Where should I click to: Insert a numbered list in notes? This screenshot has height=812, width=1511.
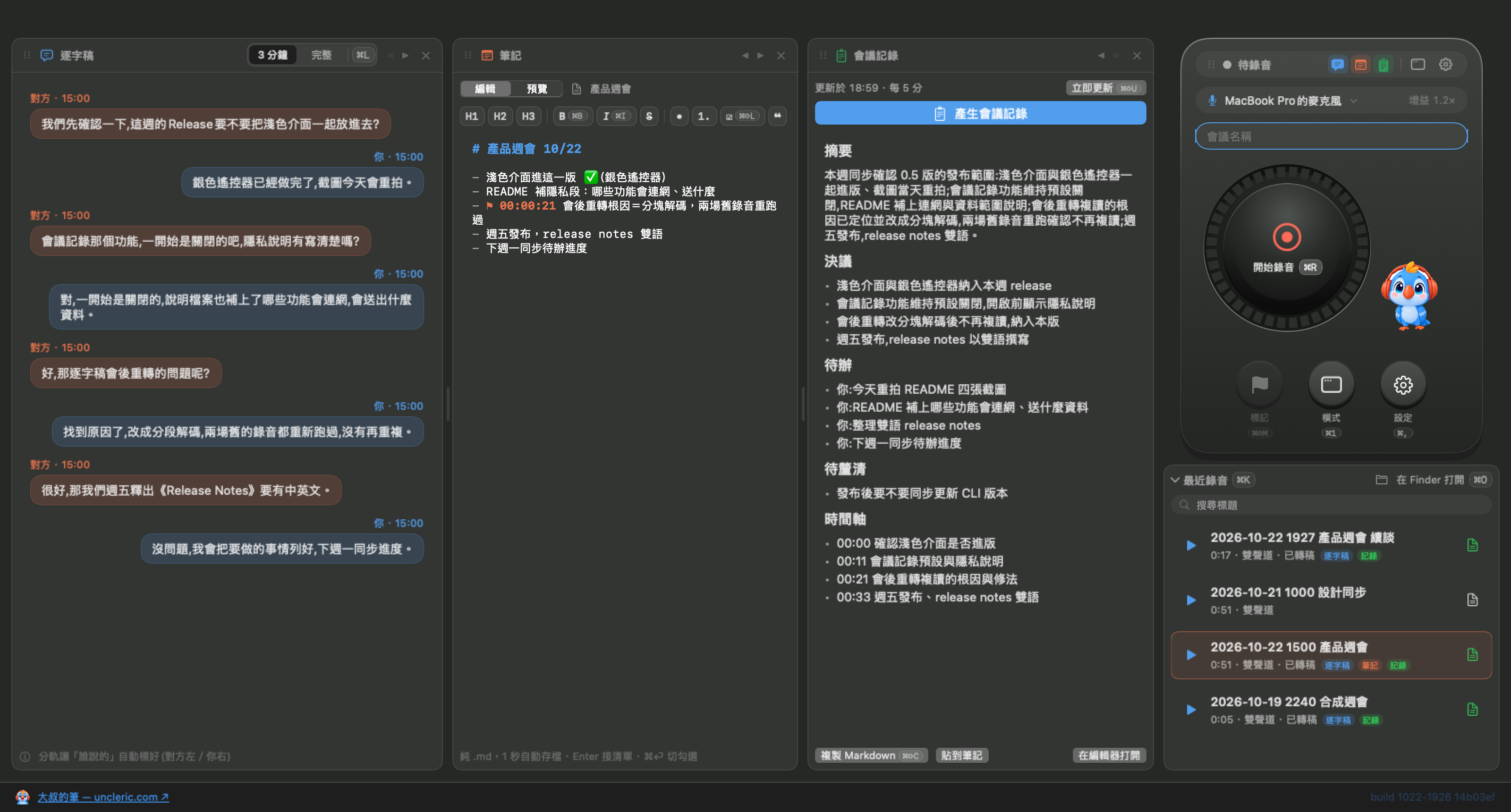704,116
